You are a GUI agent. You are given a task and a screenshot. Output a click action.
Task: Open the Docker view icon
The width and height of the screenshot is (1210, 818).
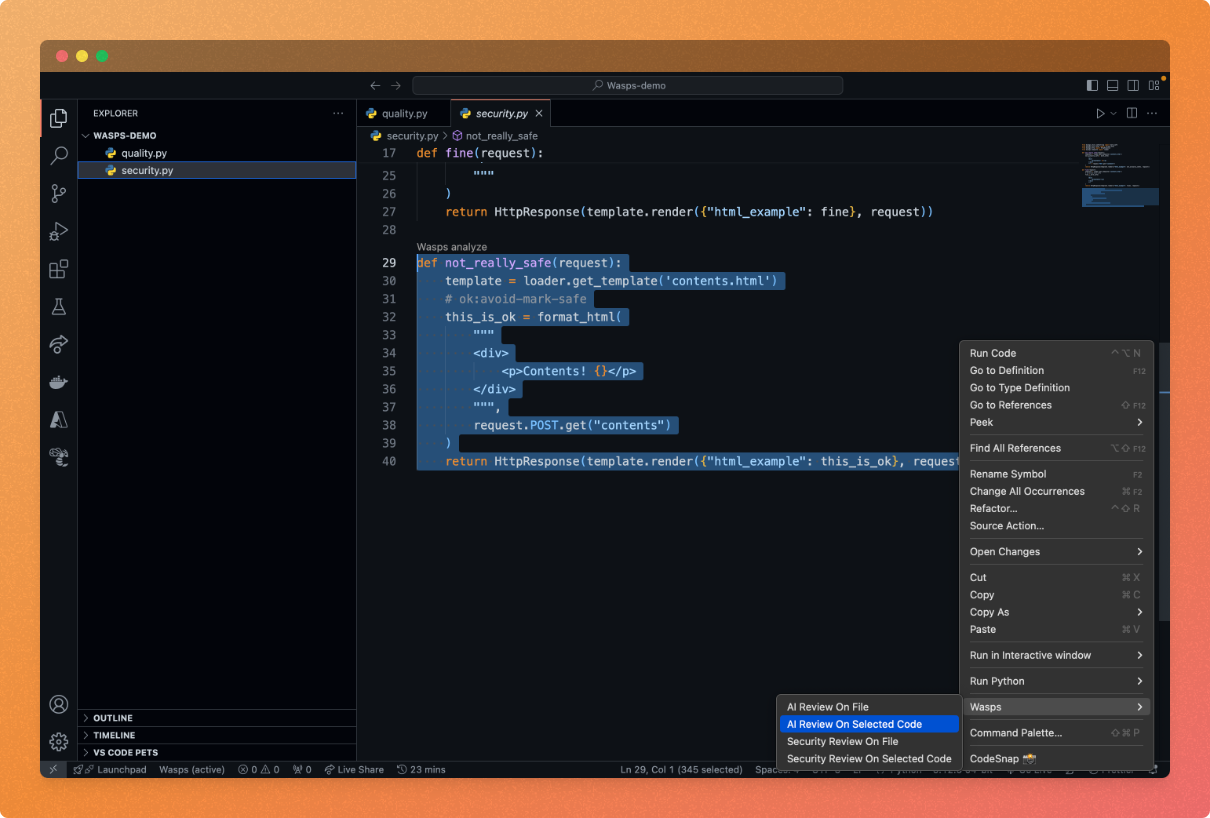59,382
